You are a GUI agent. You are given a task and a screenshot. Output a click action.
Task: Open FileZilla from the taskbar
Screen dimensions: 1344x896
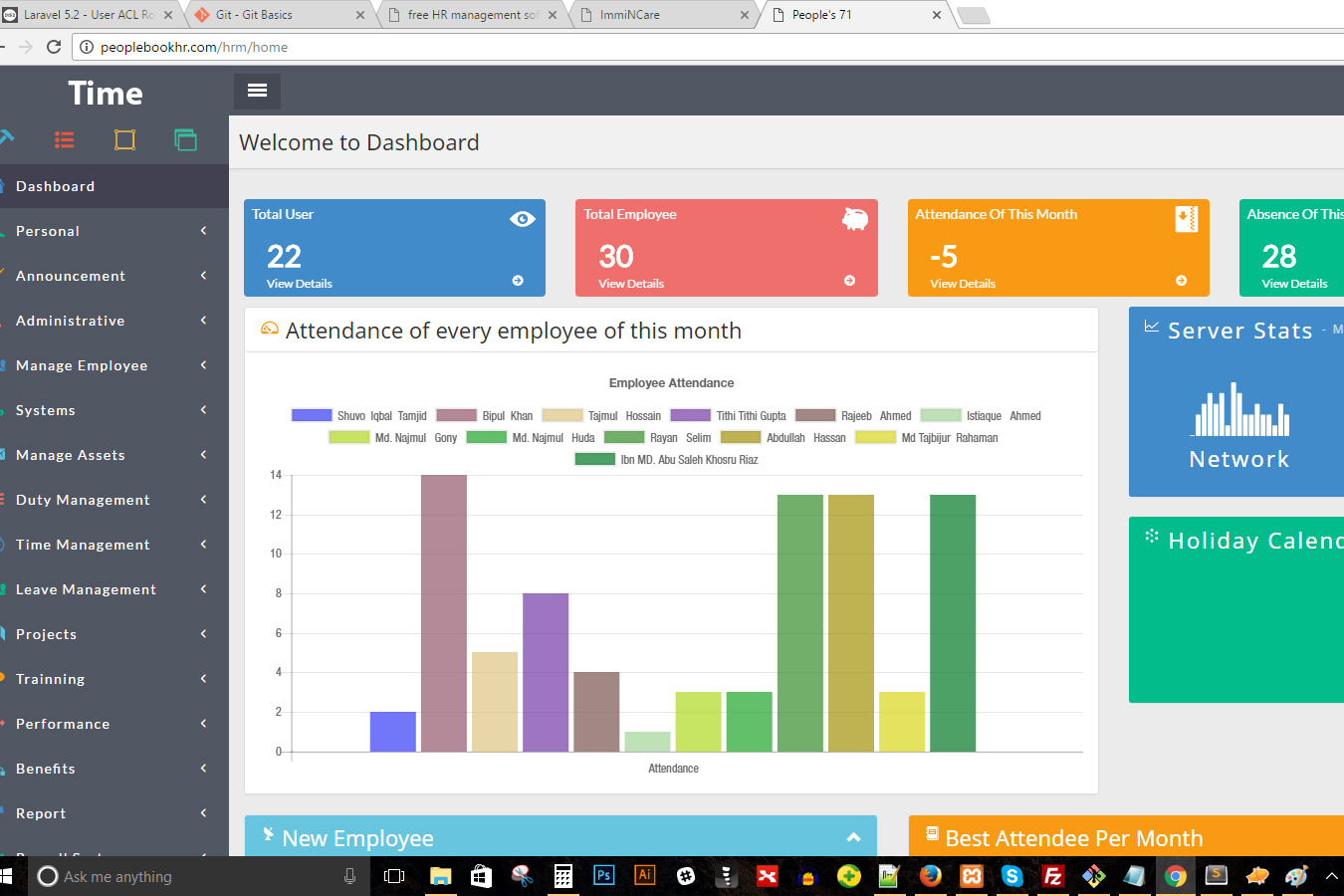pyautogui.click(x=1052, y=876)
